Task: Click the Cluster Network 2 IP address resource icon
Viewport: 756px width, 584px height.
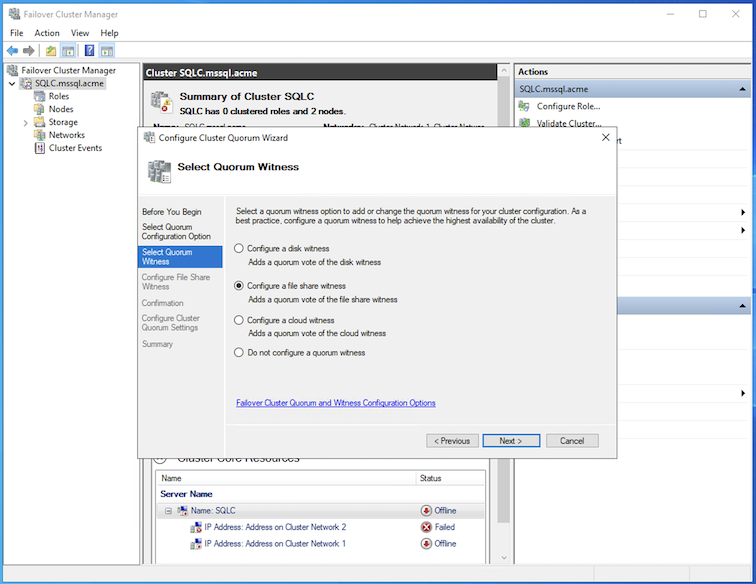Action: [x=196, y=528]
